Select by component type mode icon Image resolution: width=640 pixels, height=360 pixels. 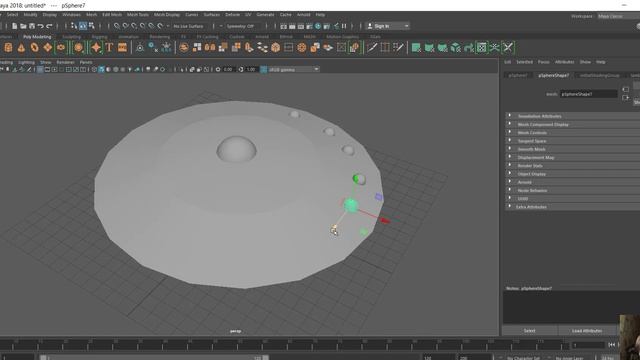[91, 26]
